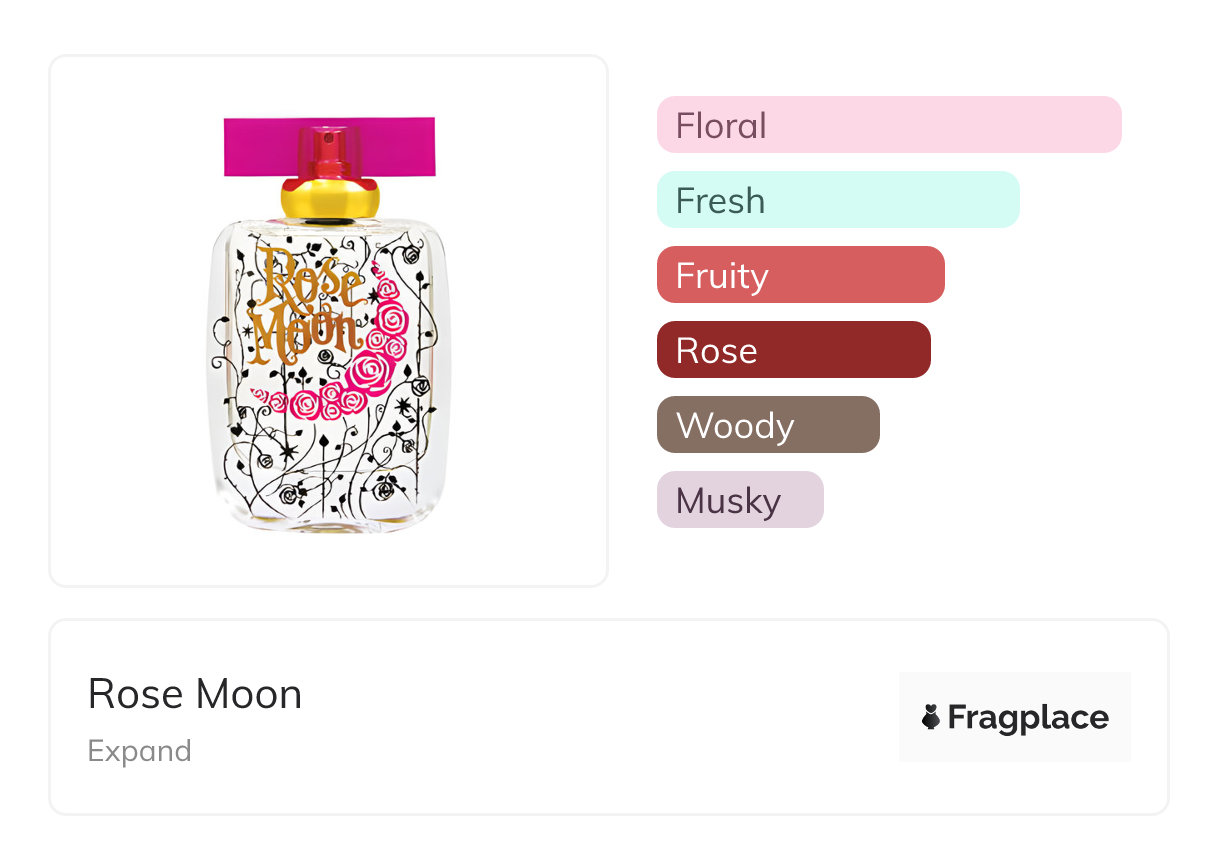This screenshot has height=864, width=1218.
Task: Click the Fragplace wordmark text
Action: (1028, 718)
